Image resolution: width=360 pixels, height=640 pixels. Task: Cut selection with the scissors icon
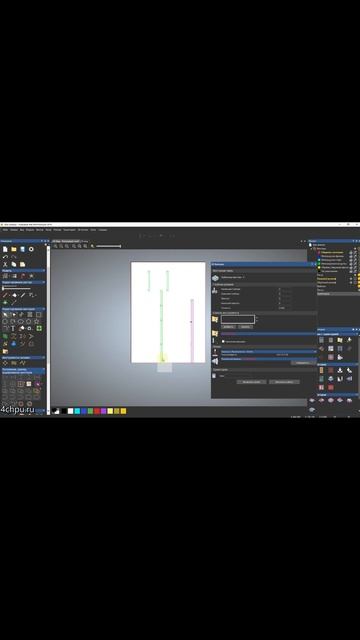5,264
